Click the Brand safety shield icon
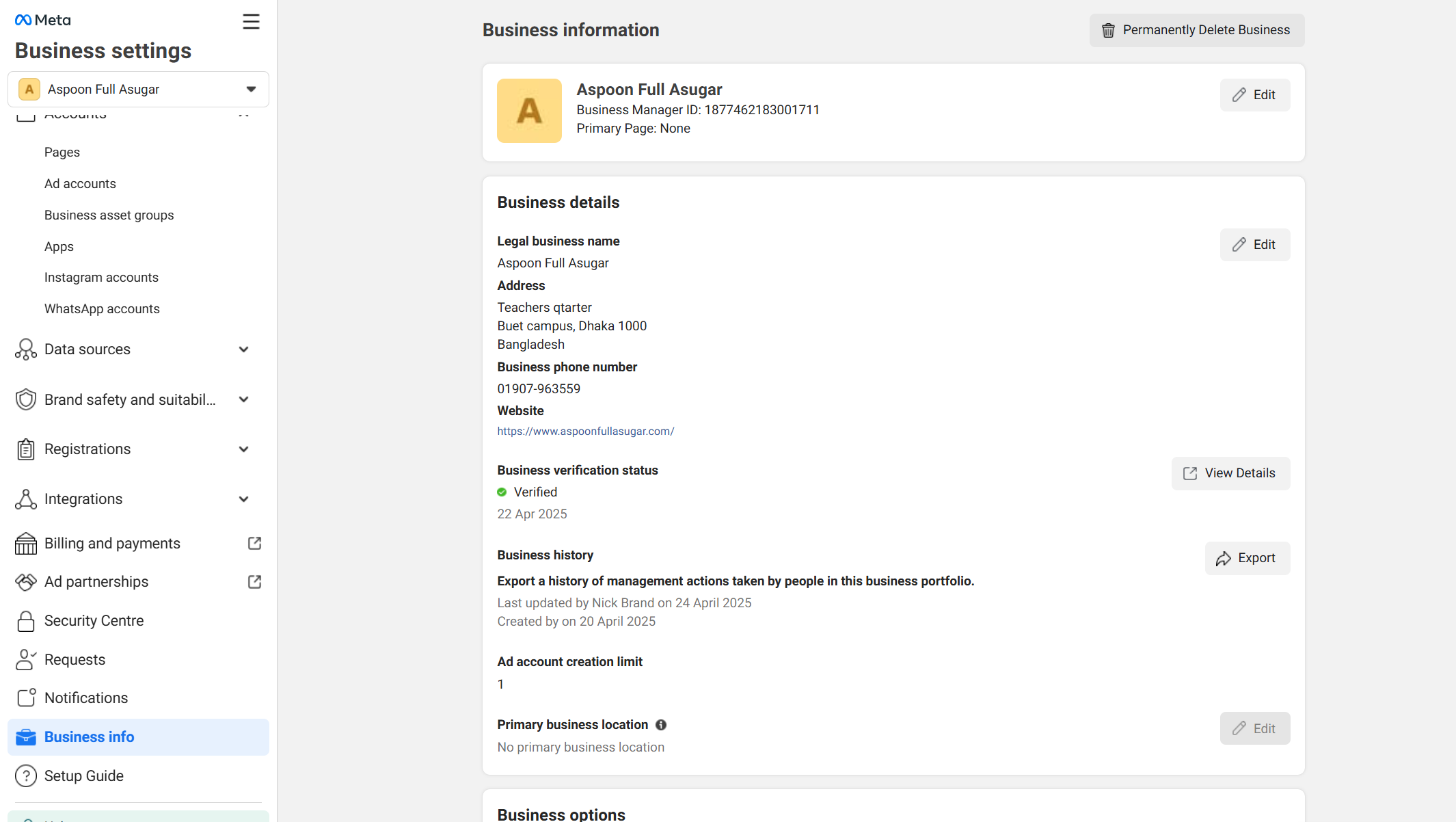This screenshot has width=1456, height=822. pyautogui.click(x=26, y=399)
